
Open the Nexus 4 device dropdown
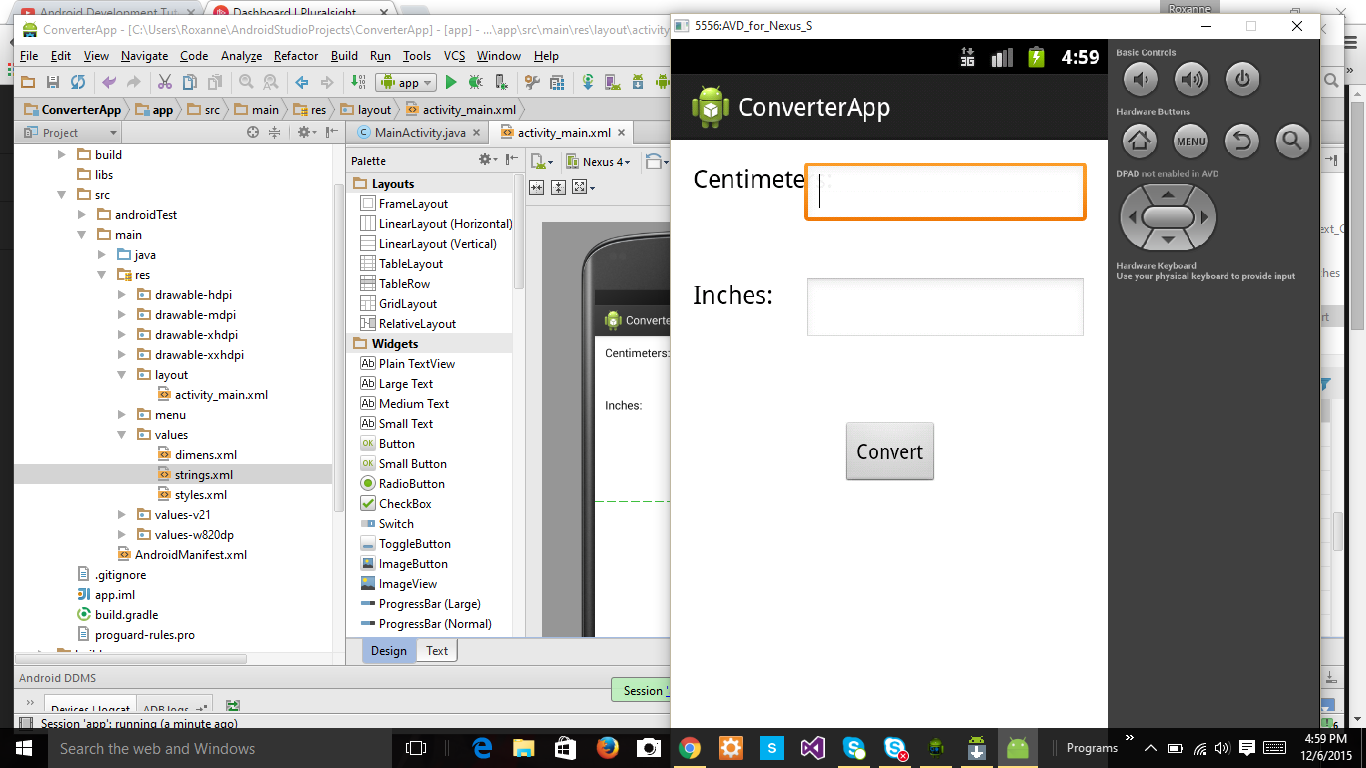[x=598, y=161]
